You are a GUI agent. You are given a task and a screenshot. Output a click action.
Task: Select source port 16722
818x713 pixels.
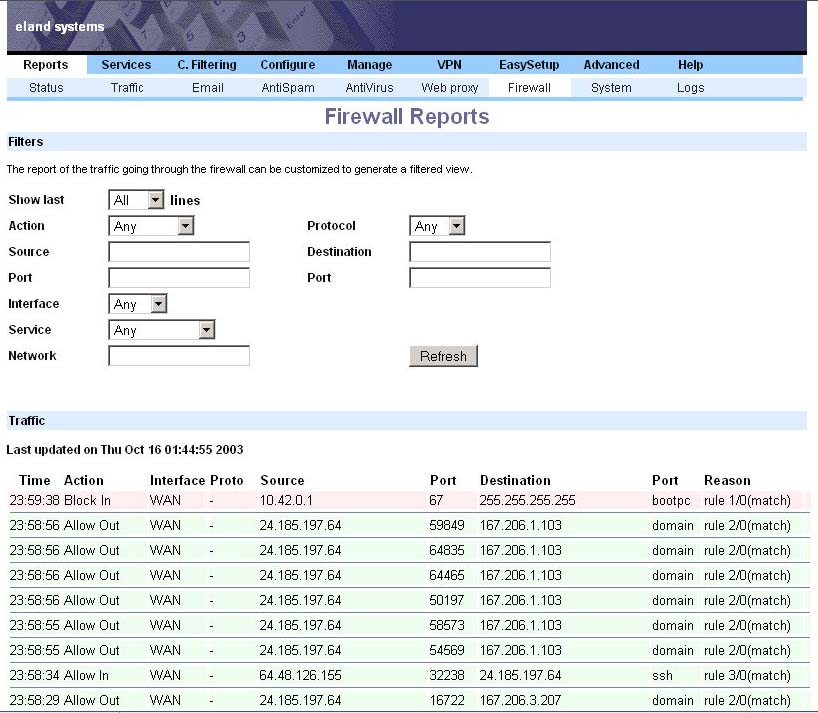[447, 700]
